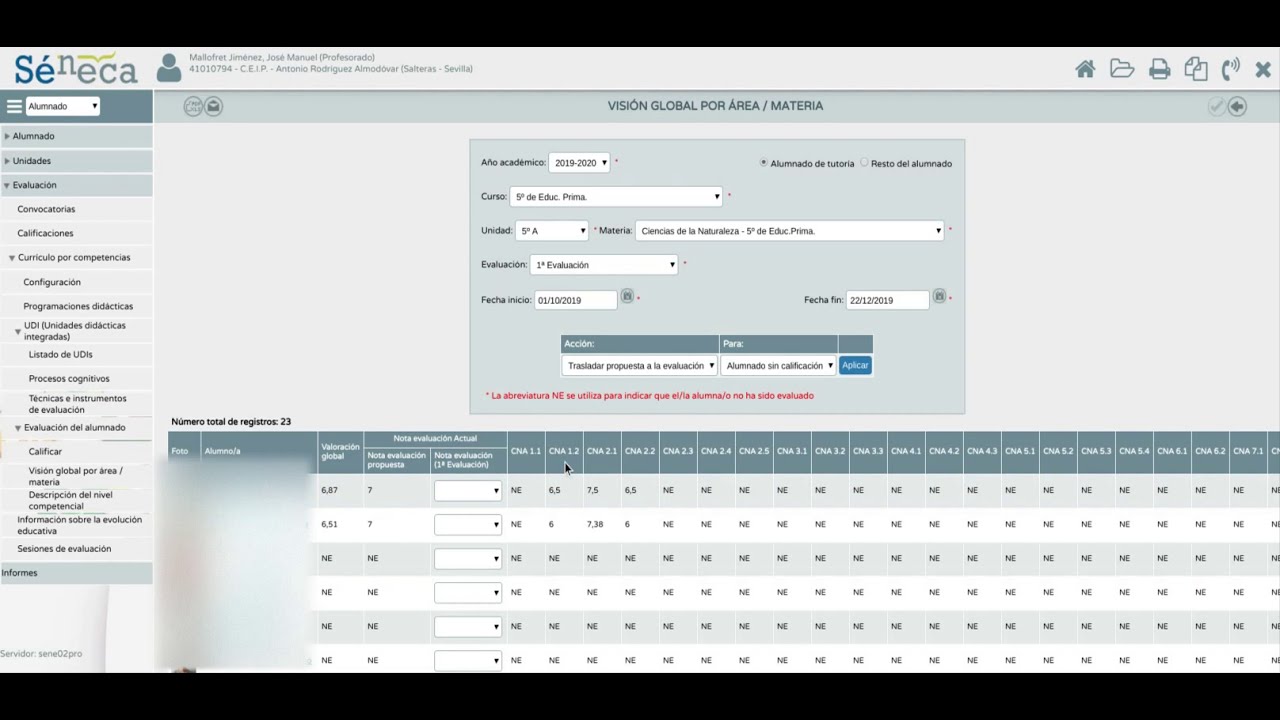Click Fecha fin date field
The image size is (1280, 720).
pyautogui.click(x=888, y=300)
